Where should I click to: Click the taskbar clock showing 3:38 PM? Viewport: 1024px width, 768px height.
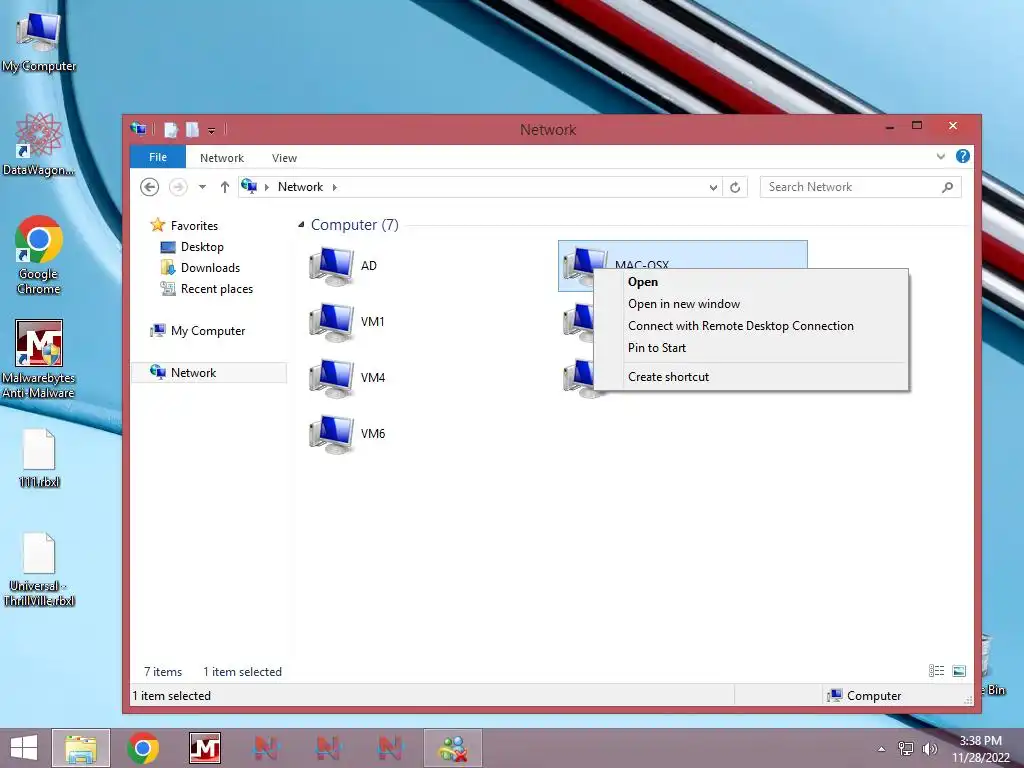coord(980,749)
